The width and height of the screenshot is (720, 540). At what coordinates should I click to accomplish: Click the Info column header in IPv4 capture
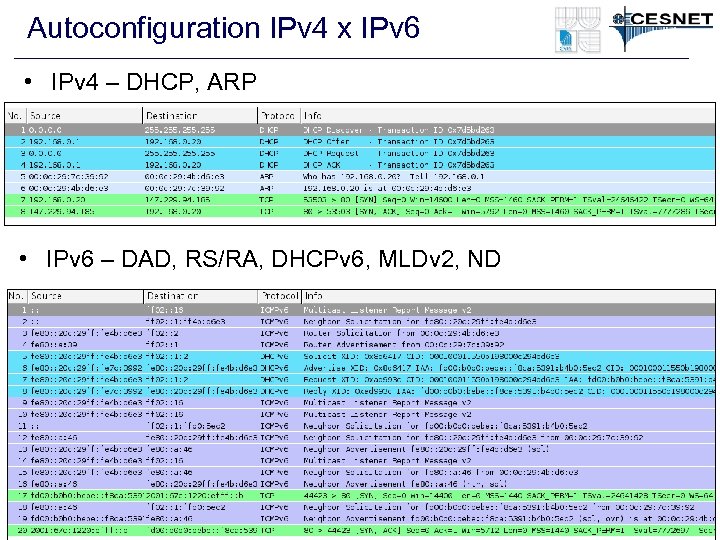click(x=507, y=116)
